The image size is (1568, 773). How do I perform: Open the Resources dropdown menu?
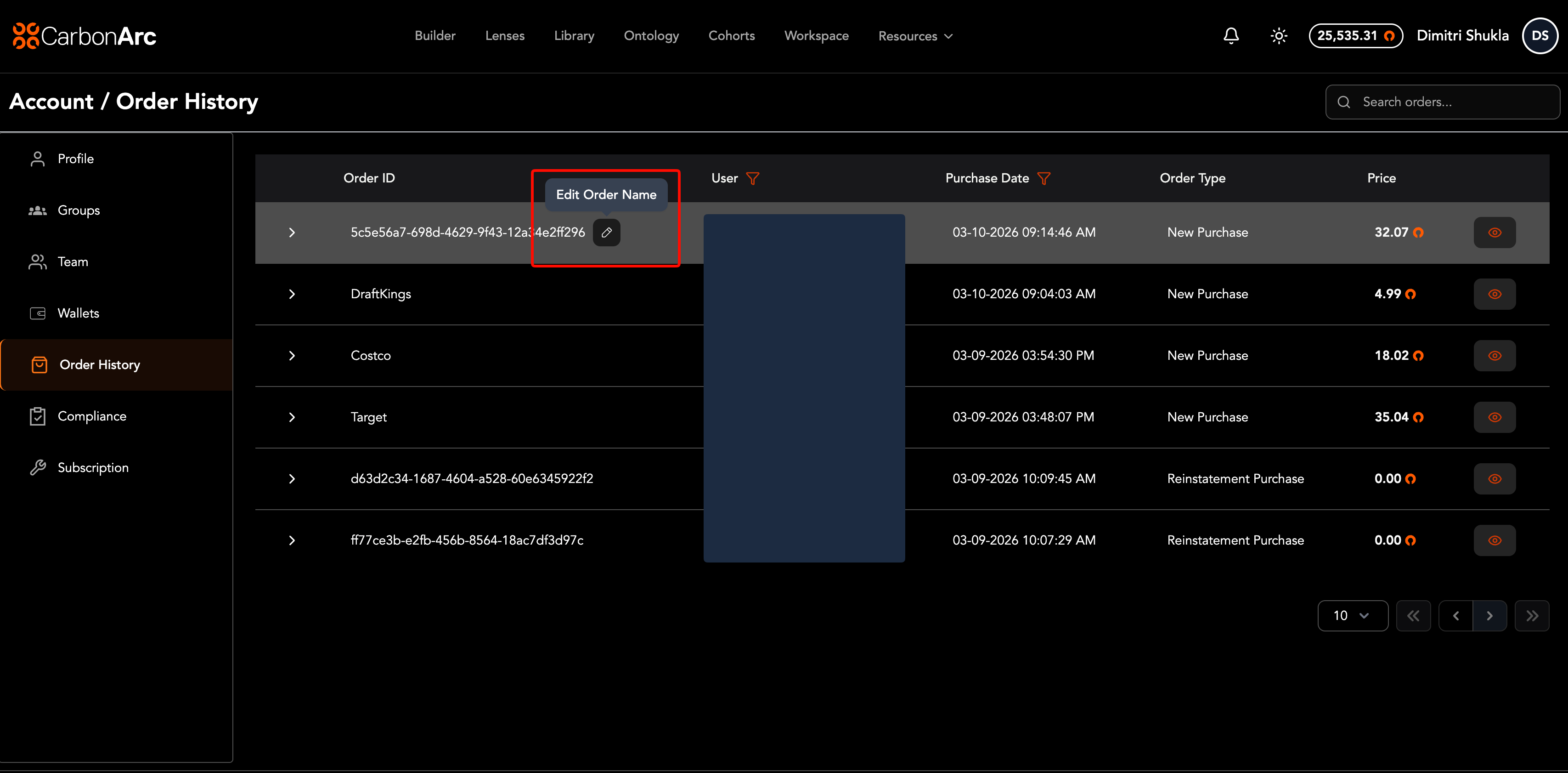[915, 36]
